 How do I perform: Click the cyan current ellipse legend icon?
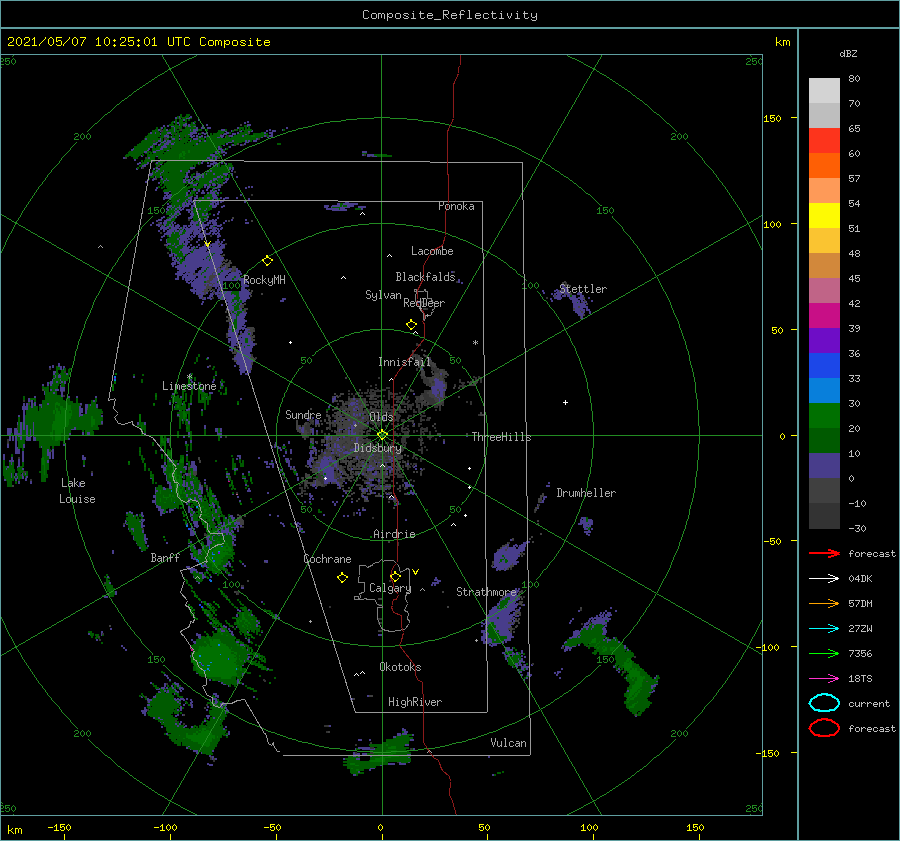tap(824, 703)
